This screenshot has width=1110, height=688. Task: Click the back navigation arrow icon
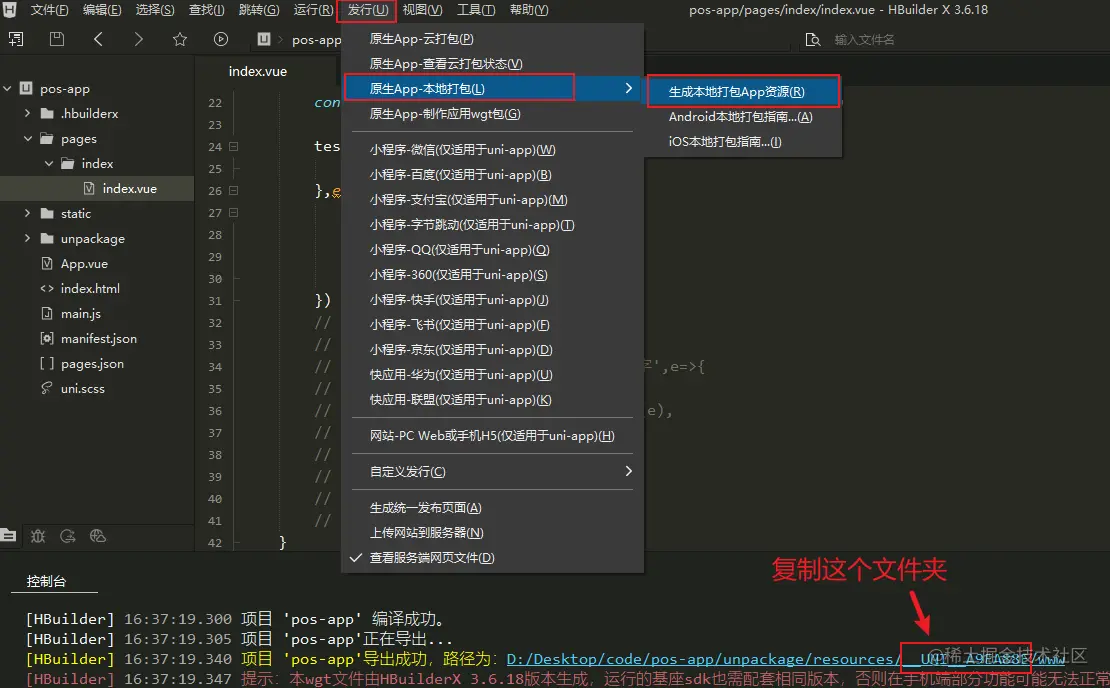(98, 40)
